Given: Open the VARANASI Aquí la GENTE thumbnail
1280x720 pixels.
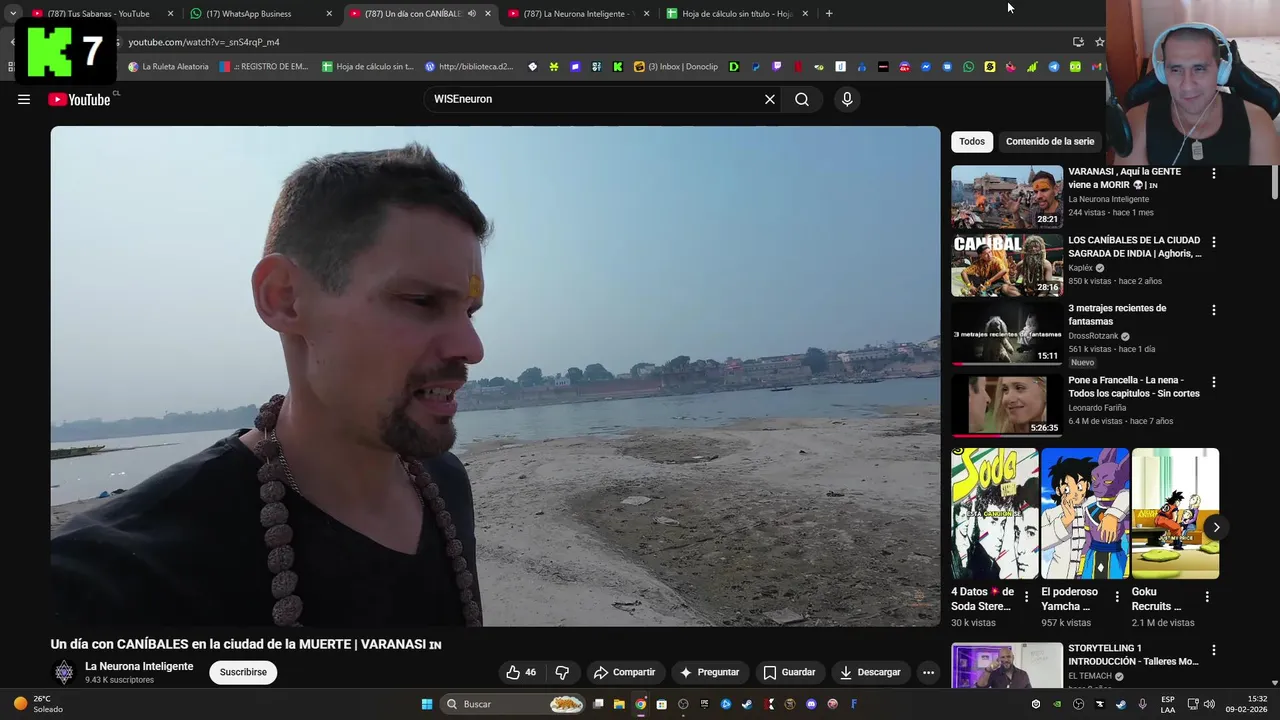Looking at the screenshot, I should (x=1007, y=197).
